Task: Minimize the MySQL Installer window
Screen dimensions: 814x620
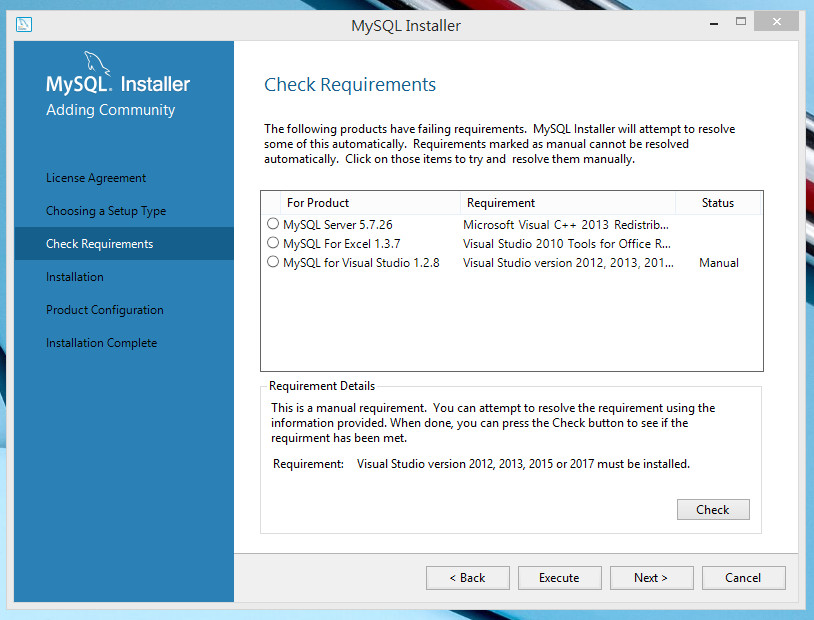Action: pyautogui.click(x=714, y=23)
